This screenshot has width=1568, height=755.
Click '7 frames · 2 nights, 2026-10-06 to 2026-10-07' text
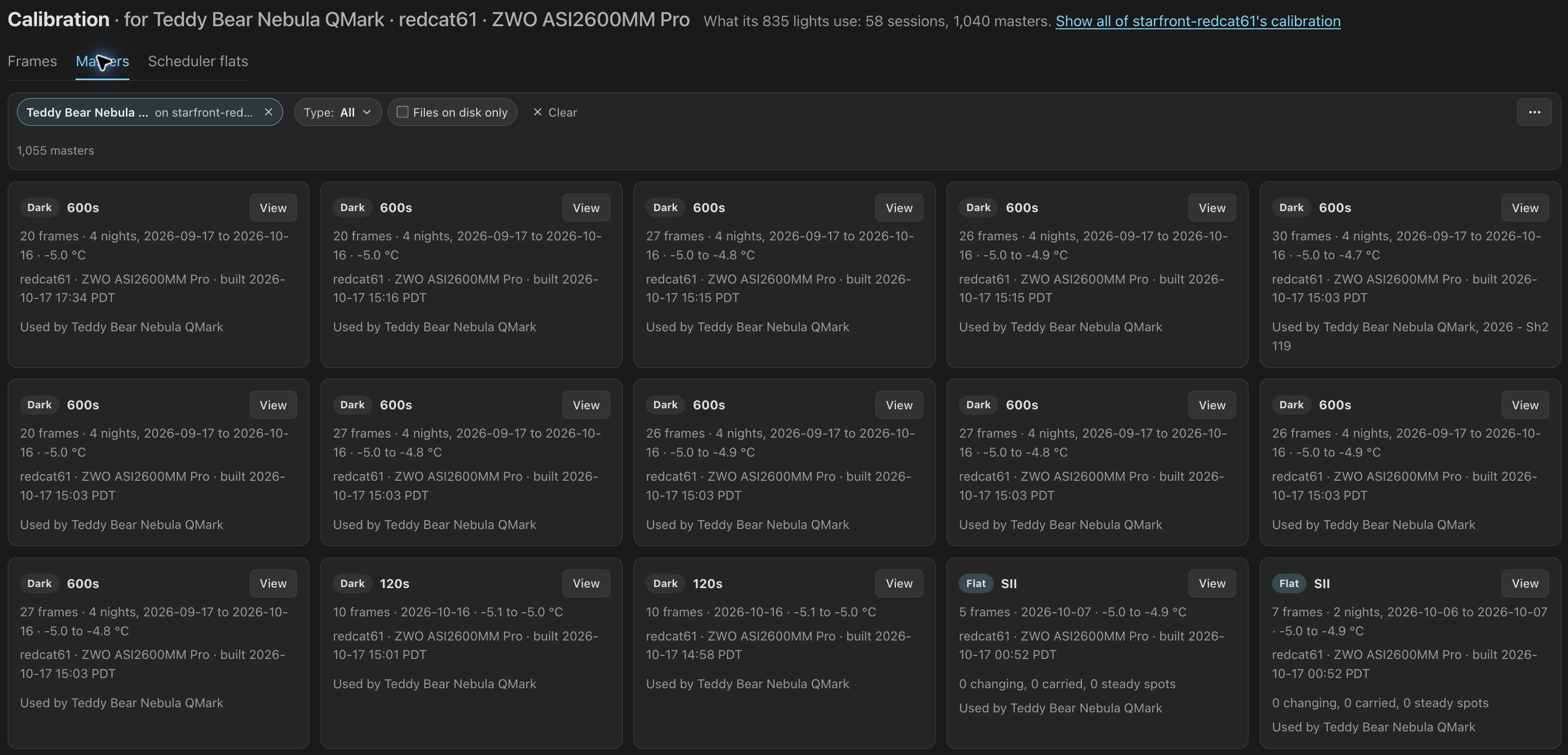(x=1409, y=611)
